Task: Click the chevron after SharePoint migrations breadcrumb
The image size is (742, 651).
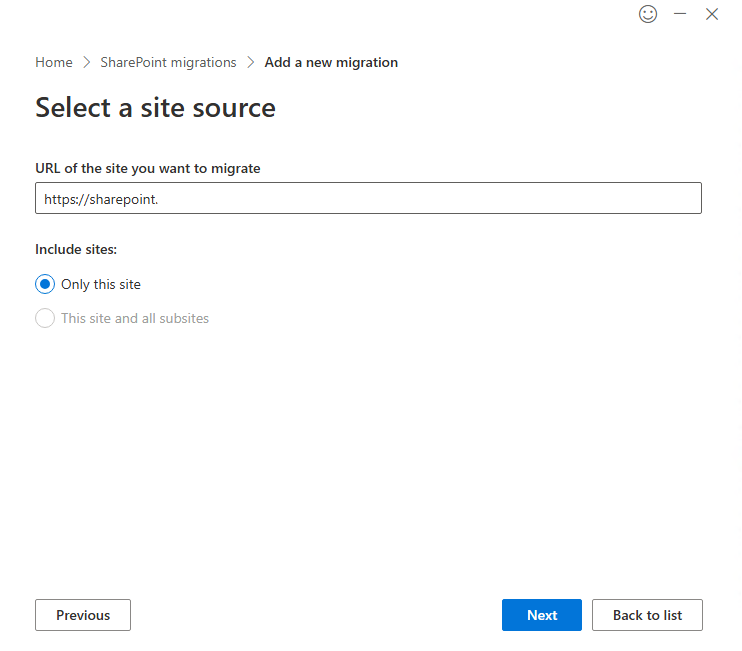Action: point(250,63)
